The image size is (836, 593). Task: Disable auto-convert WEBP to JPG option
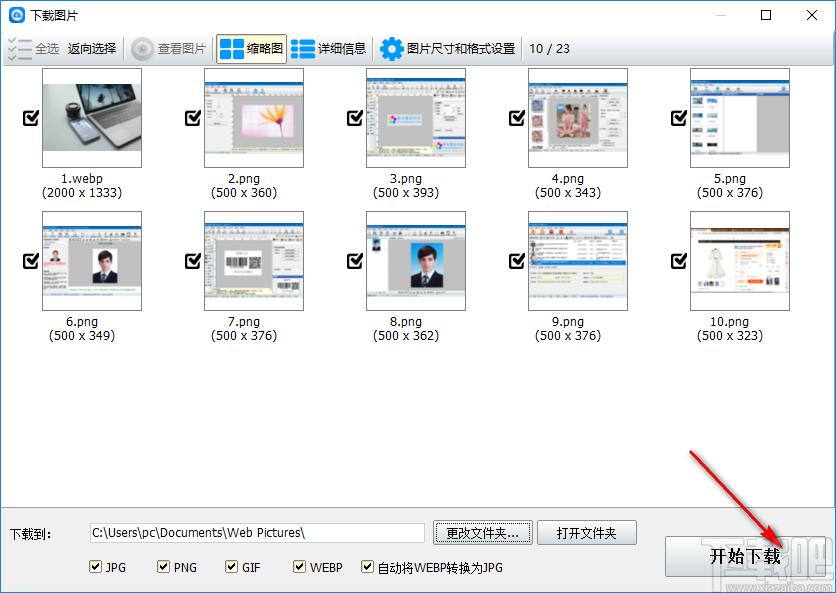point(368,567)
